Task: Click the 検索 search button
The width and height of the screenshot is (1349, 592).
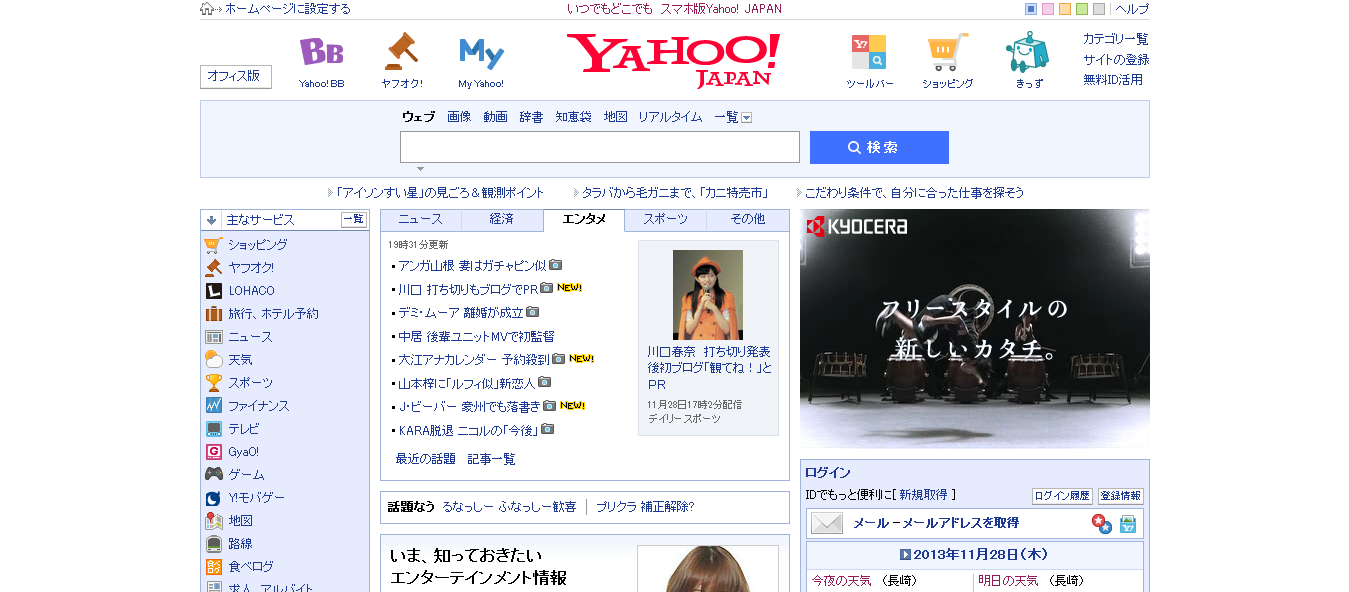Action: pyautogui.click(x=879, y=147)
